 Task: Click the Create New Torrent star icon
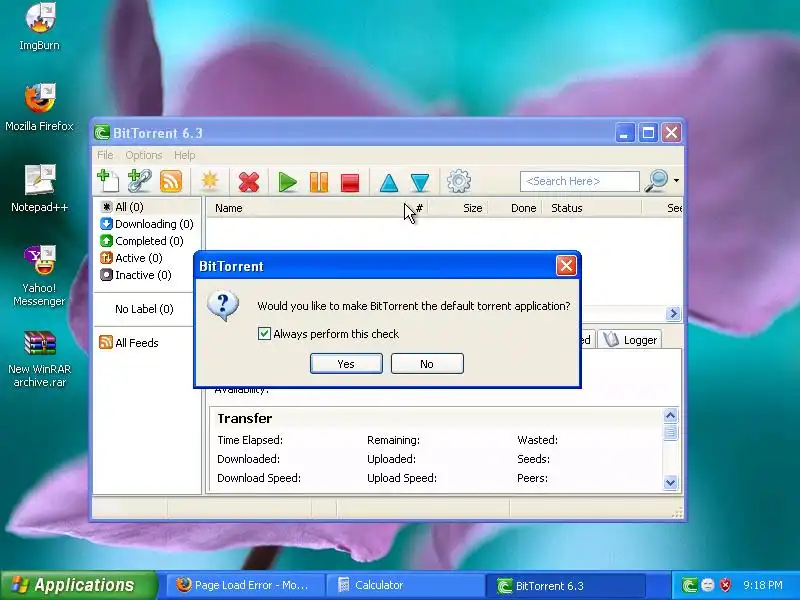pos(210,181)
